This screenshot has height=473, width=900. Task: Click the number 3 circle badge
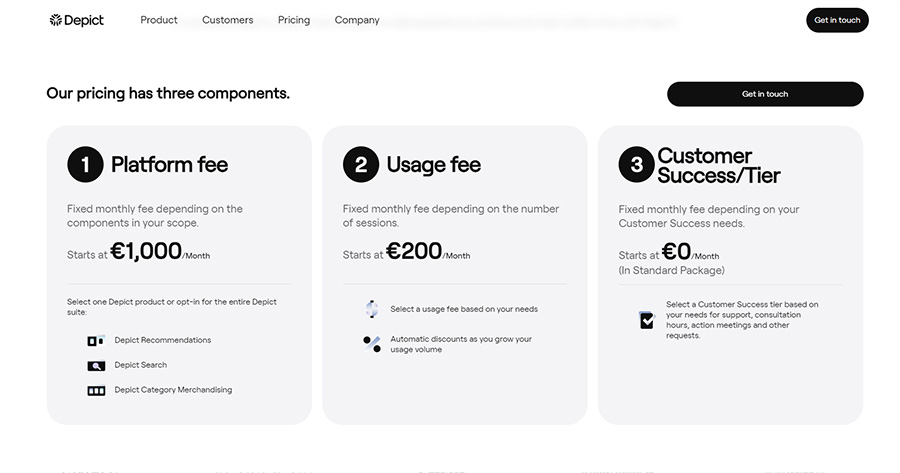(636, 165)
